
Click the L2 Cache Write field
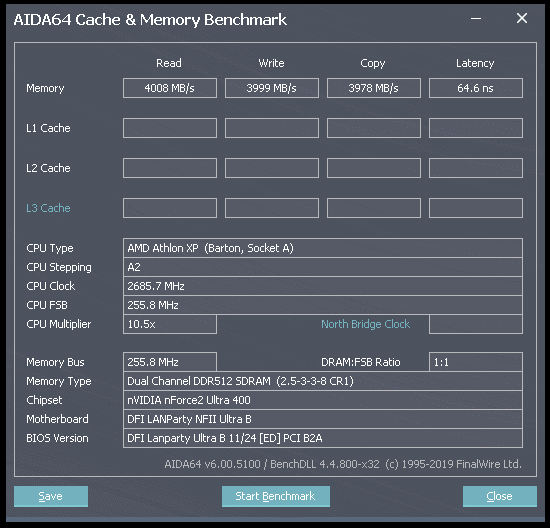coord(272,168)
